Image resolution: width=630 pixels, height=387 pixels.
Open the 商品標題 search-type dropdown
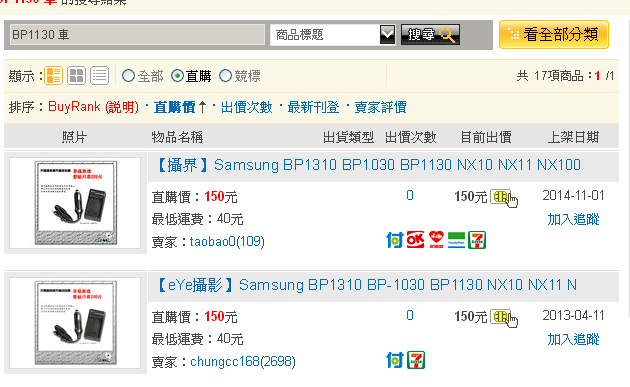[333, 35]
